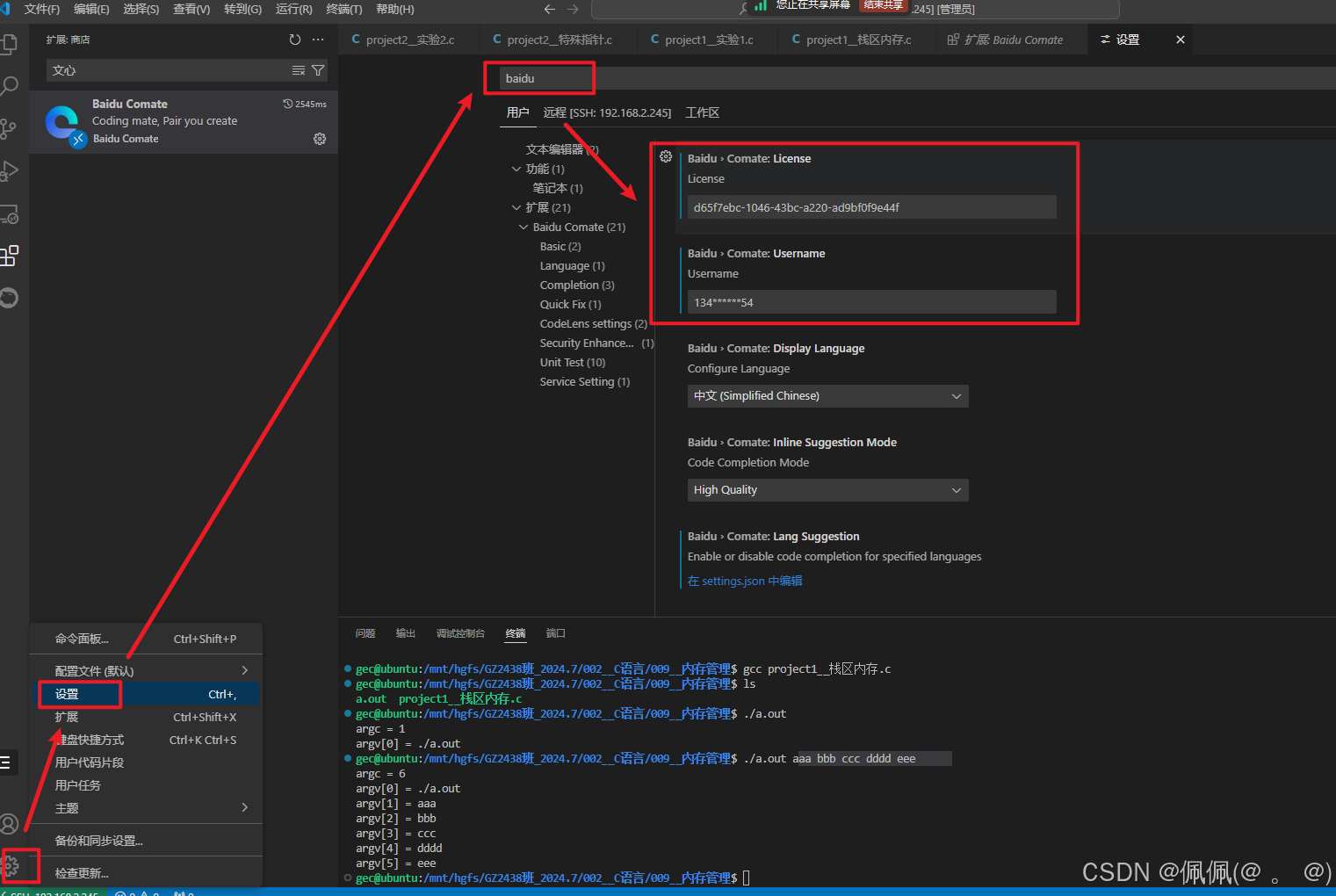Open Display Language dropdown

[x=827, y=396]
